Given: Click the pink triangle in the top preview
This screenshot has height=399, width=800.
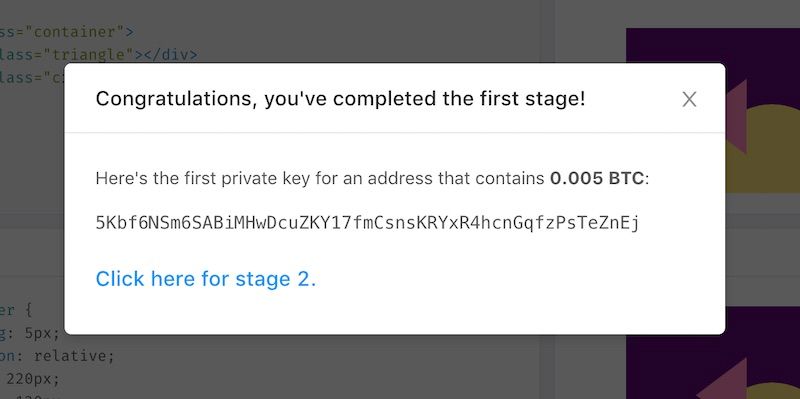Looking at the screenshot, I should pyautogui.click(x=737, y=117).
